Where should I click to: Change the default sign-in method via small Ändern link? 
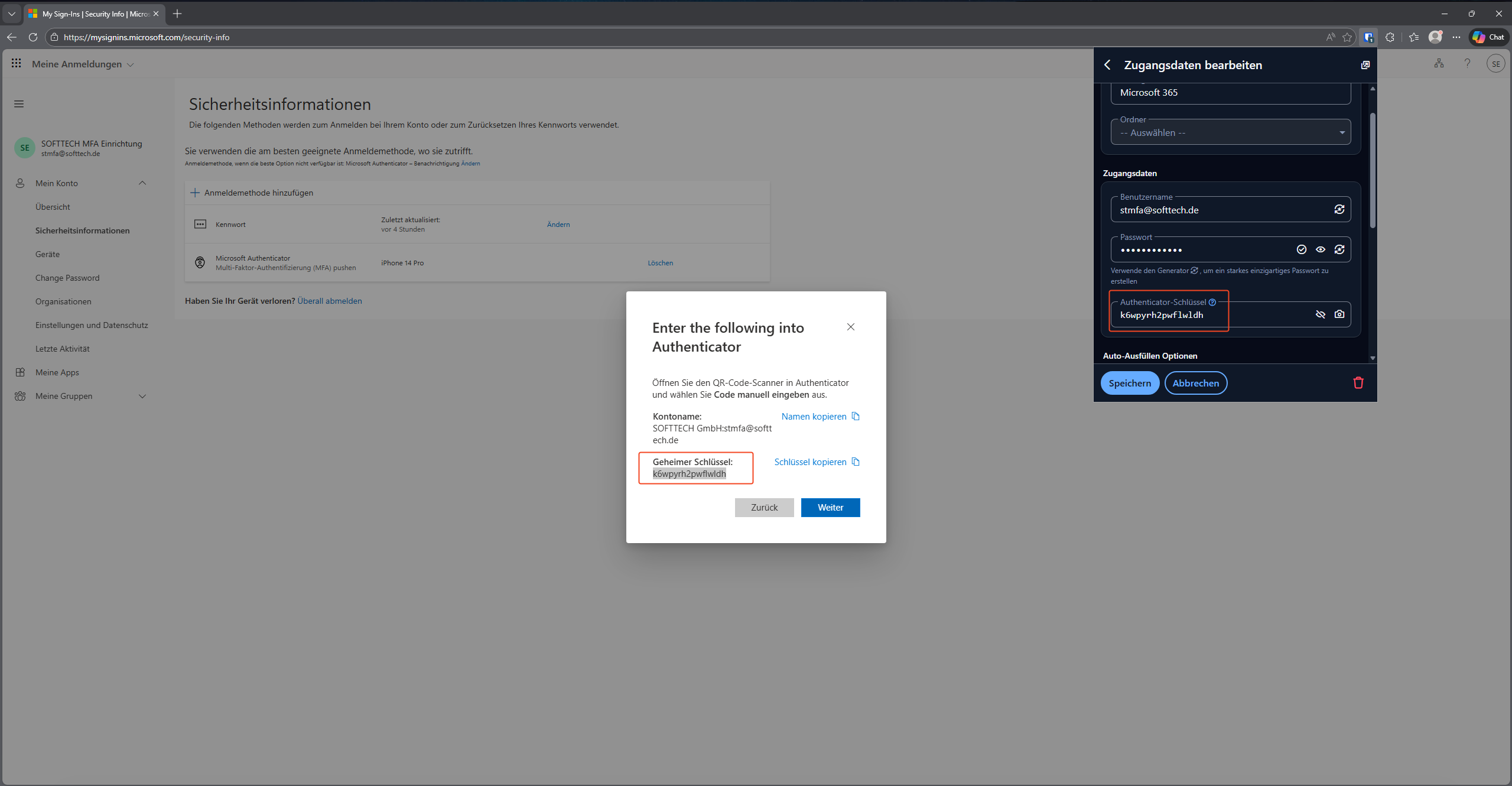pyautogui.click(x=470, y=164)
